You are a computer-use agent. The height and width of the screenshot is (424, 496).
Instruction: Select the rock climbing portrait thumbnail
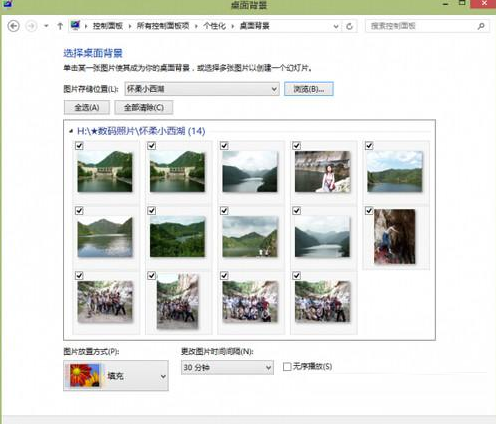coord(395,236)
